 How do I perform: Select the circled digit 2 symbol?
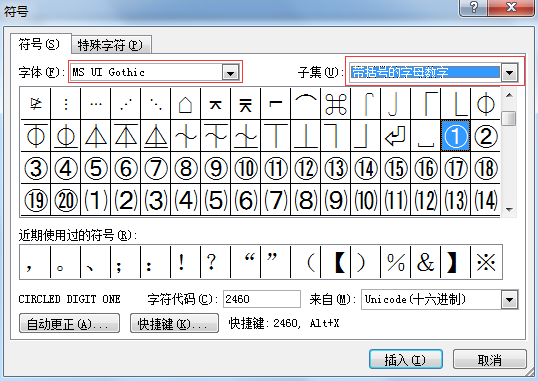486,136
